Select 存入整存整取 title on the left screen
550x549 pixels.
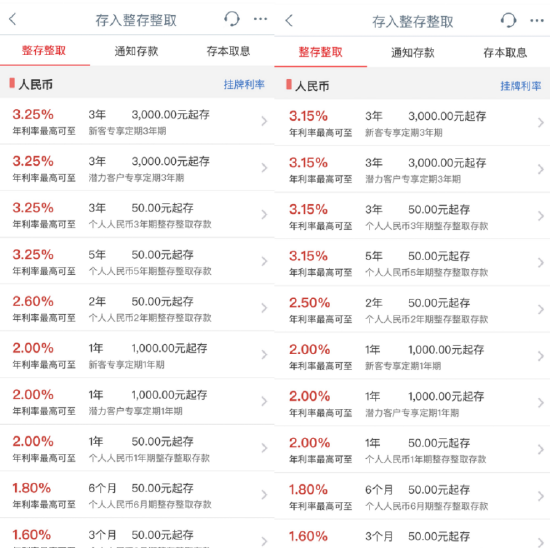pos(136,20)
